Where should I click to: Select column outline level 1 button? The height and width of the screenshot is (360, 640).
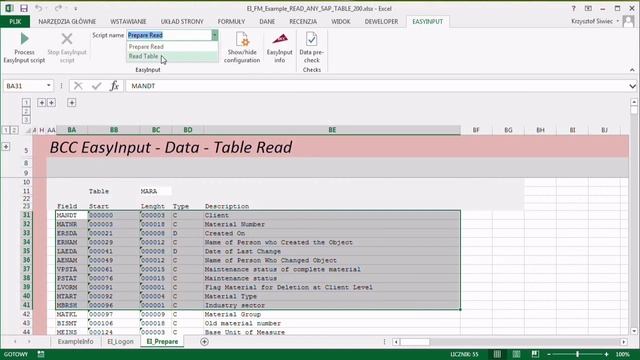pos(26,102)
